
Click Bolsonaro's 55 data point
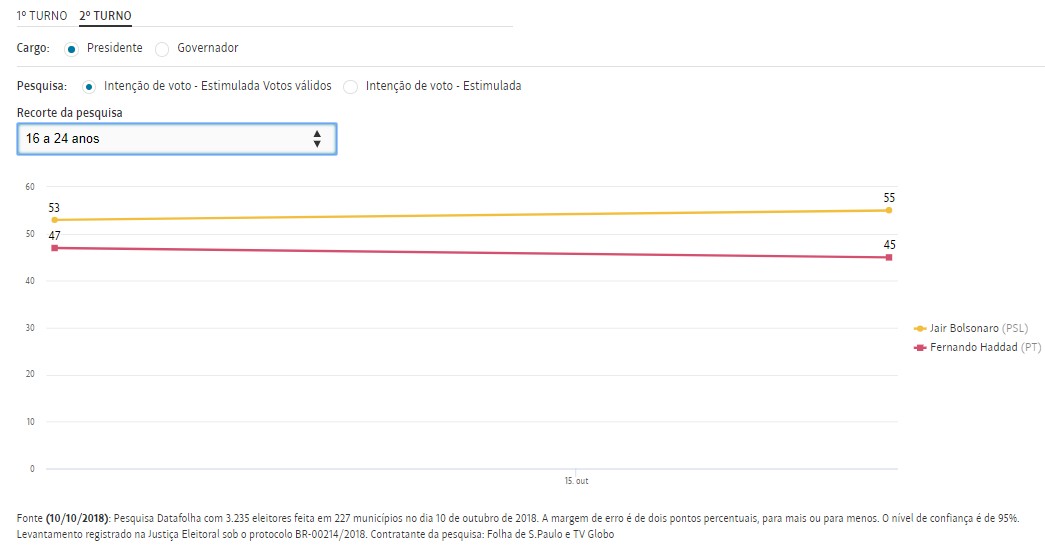pos(888,210)
